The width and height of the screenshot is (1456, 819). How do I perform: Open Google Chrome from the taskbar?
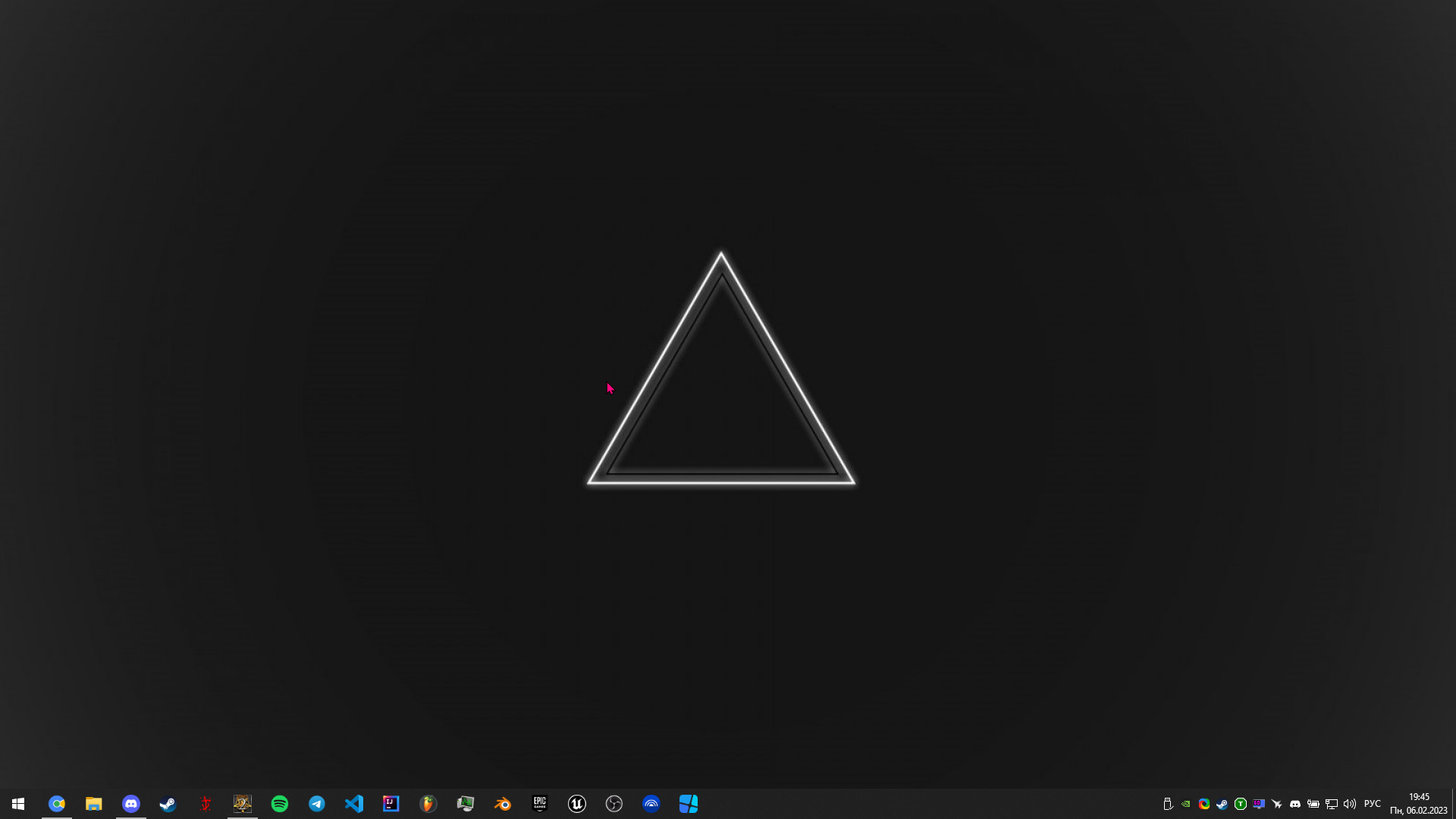[x=57, y=804]
